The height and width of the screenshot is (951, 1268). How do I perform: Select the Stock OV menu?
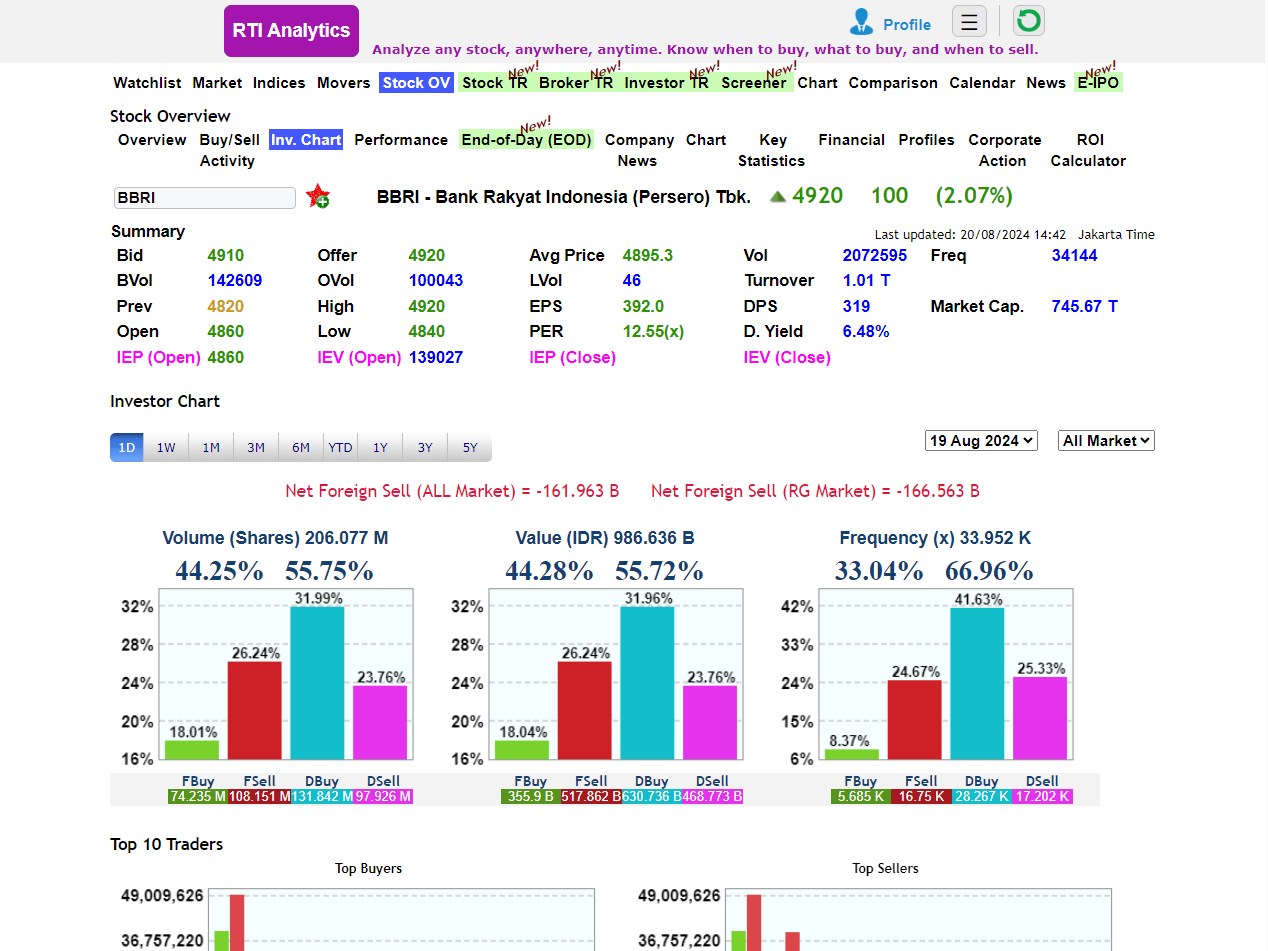(417, 83)
